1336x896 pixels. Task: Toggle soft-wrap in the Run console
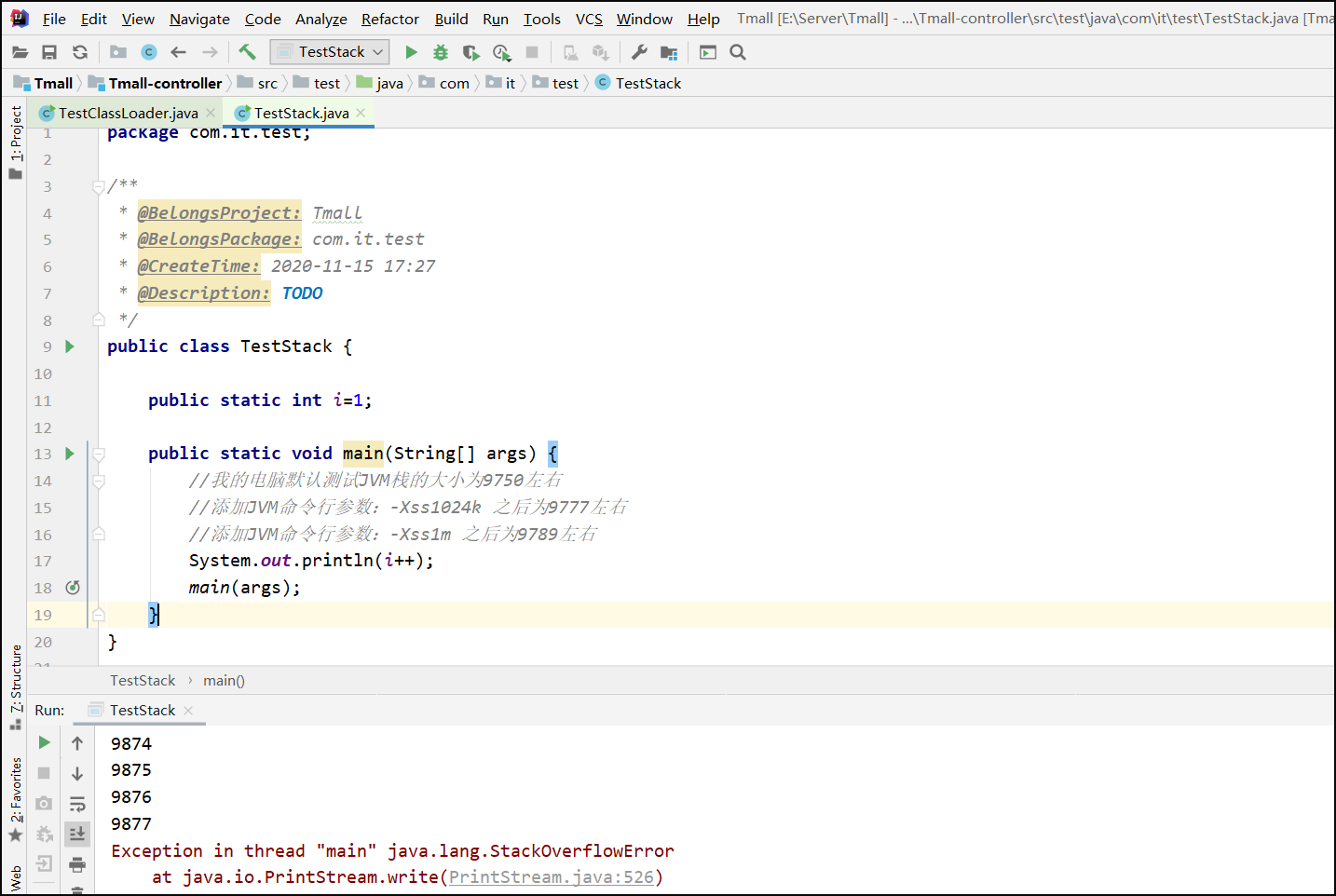click(x=77, y=804)
